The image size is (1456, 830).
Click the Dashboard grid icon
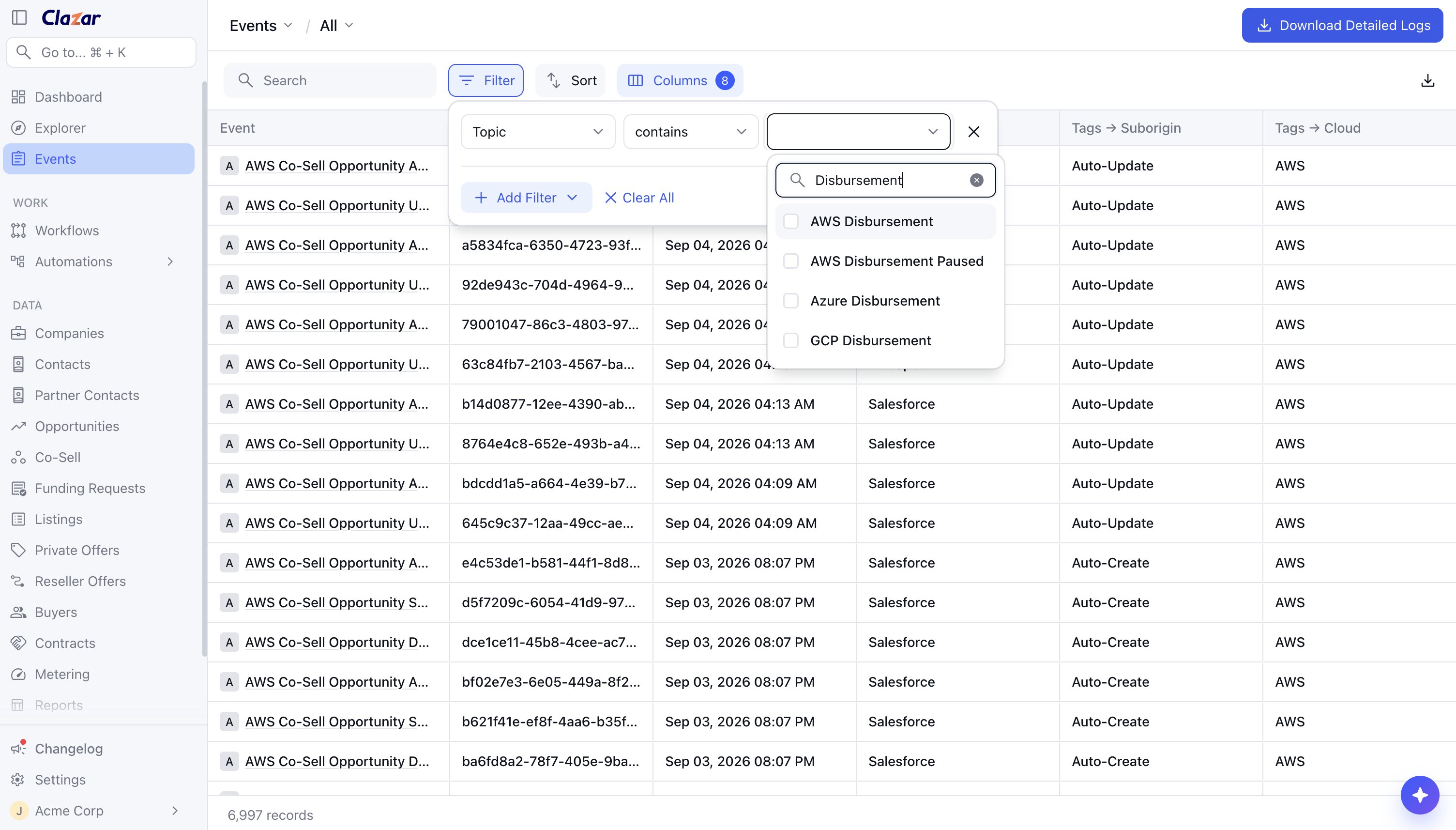coord(18,97)
